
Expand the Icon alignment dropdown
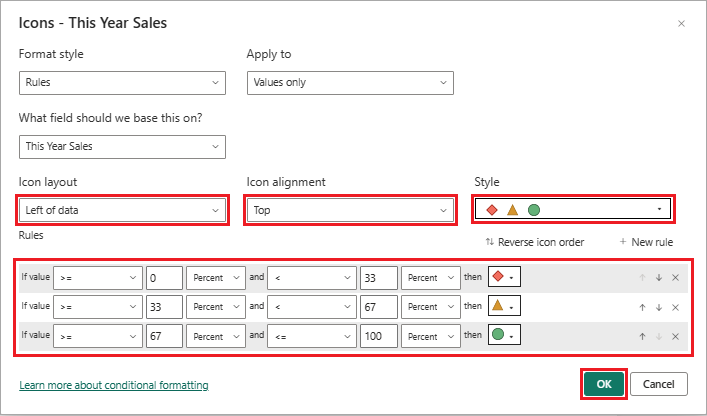(x=350, y=210)
